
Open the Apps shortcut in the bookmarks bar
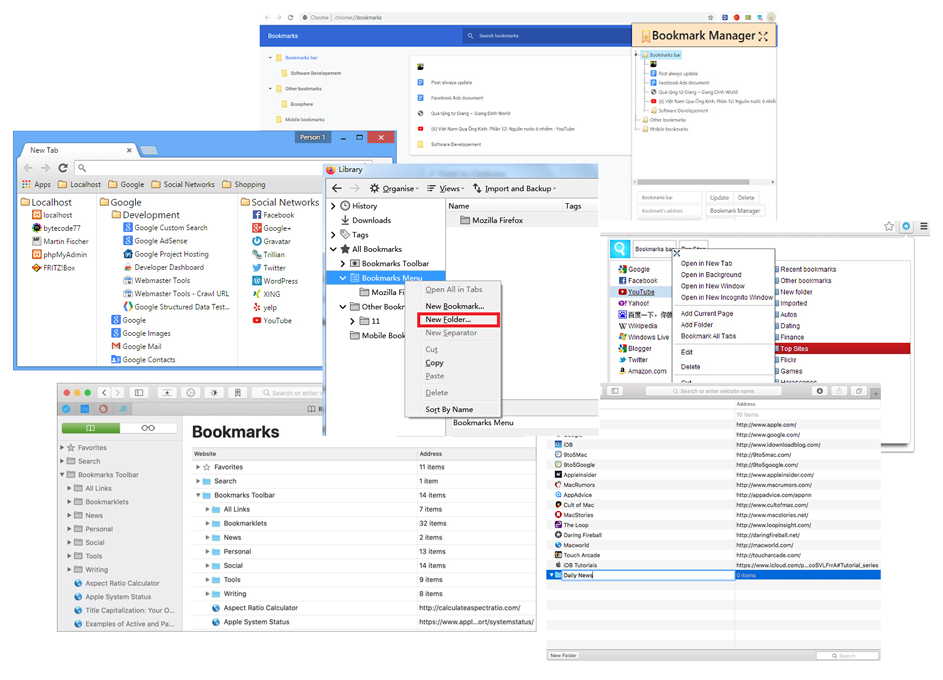tap(36, 184)
